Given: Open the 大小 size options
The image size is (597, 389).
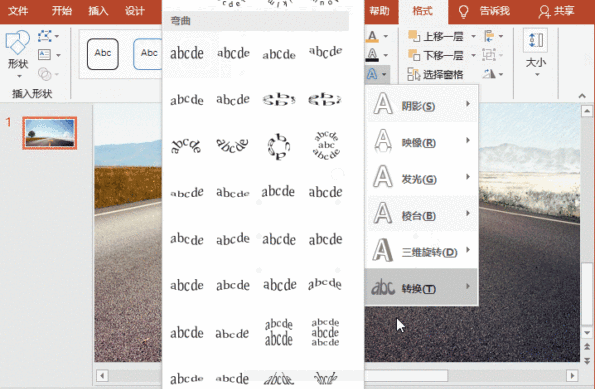Looking at the screenshot, I should click(536, 53).
